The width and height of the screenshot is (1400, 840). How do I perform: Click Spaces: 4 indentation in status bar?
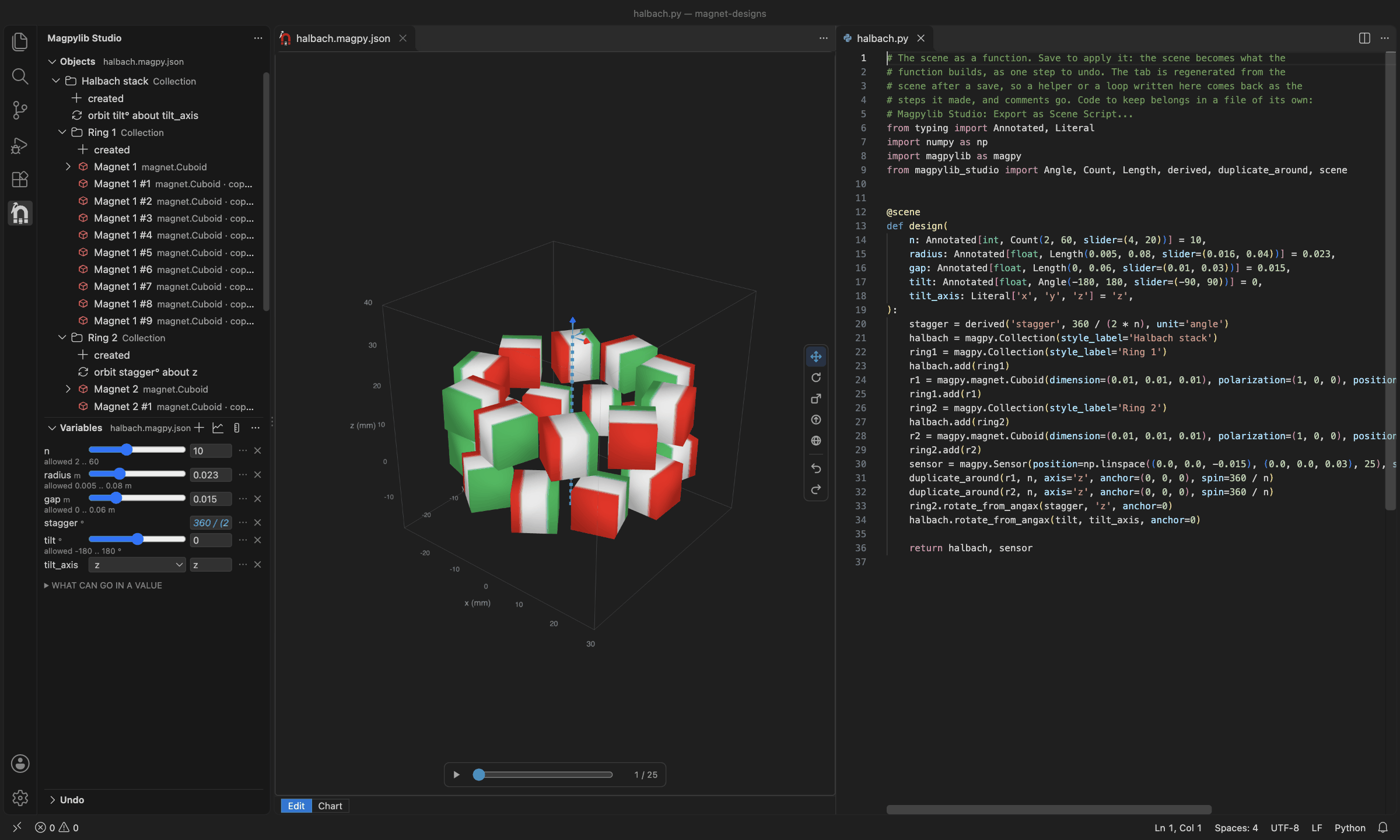coord(1236,827)
